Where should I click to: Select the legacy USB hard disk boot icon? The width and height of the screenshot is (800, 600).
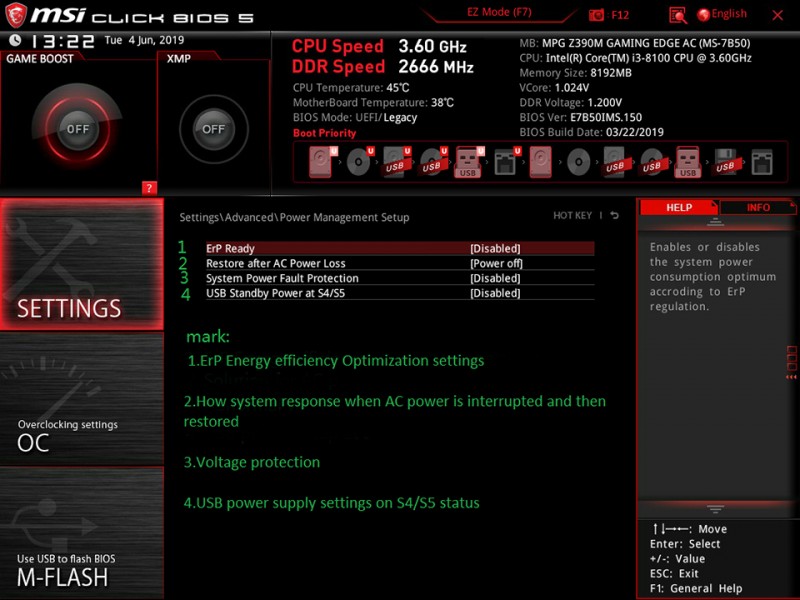click(x=615, y=162)
